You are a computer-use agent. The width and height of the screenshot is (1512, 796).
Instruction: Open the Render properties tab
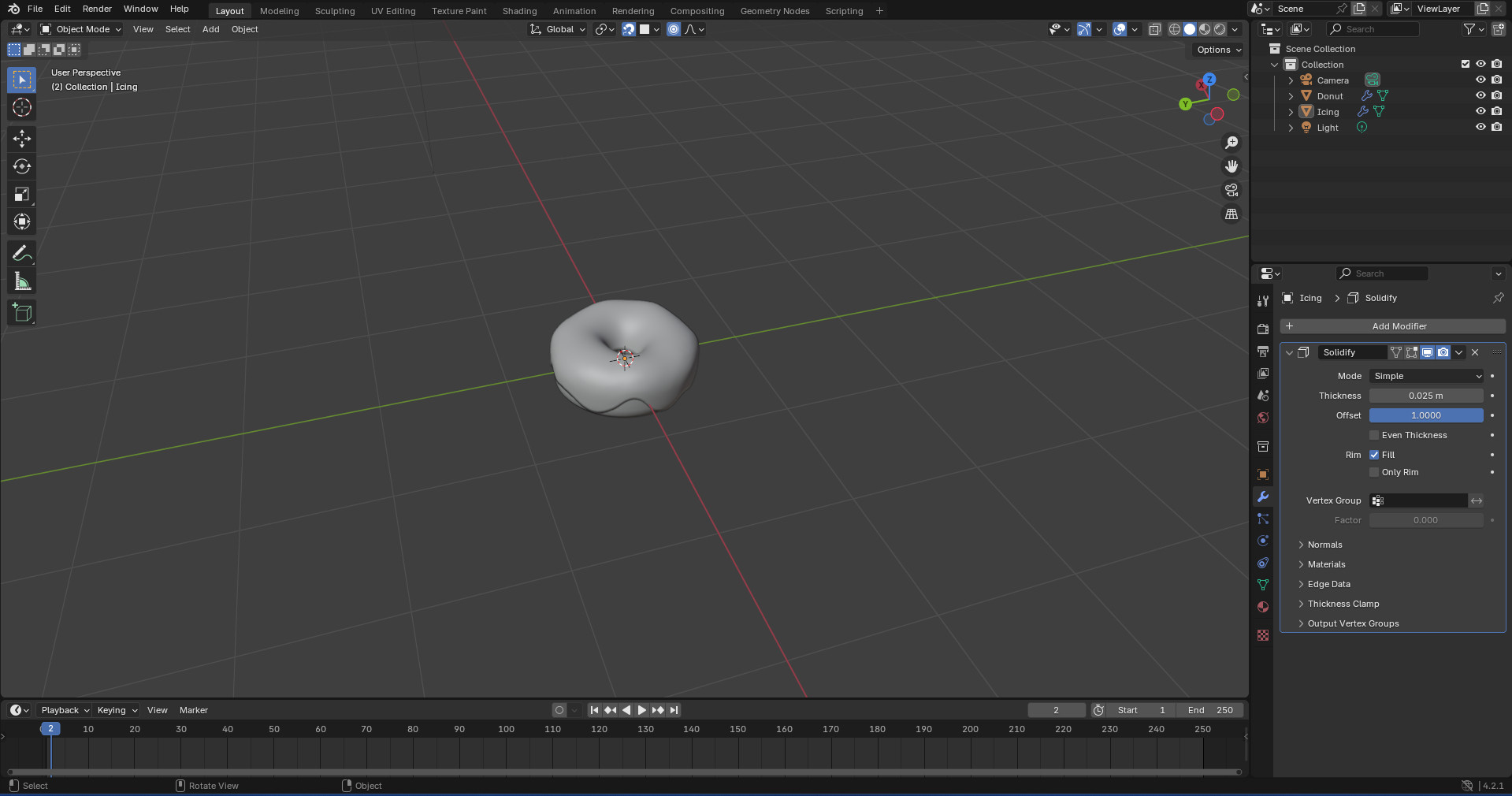[x=1263, y=329]
